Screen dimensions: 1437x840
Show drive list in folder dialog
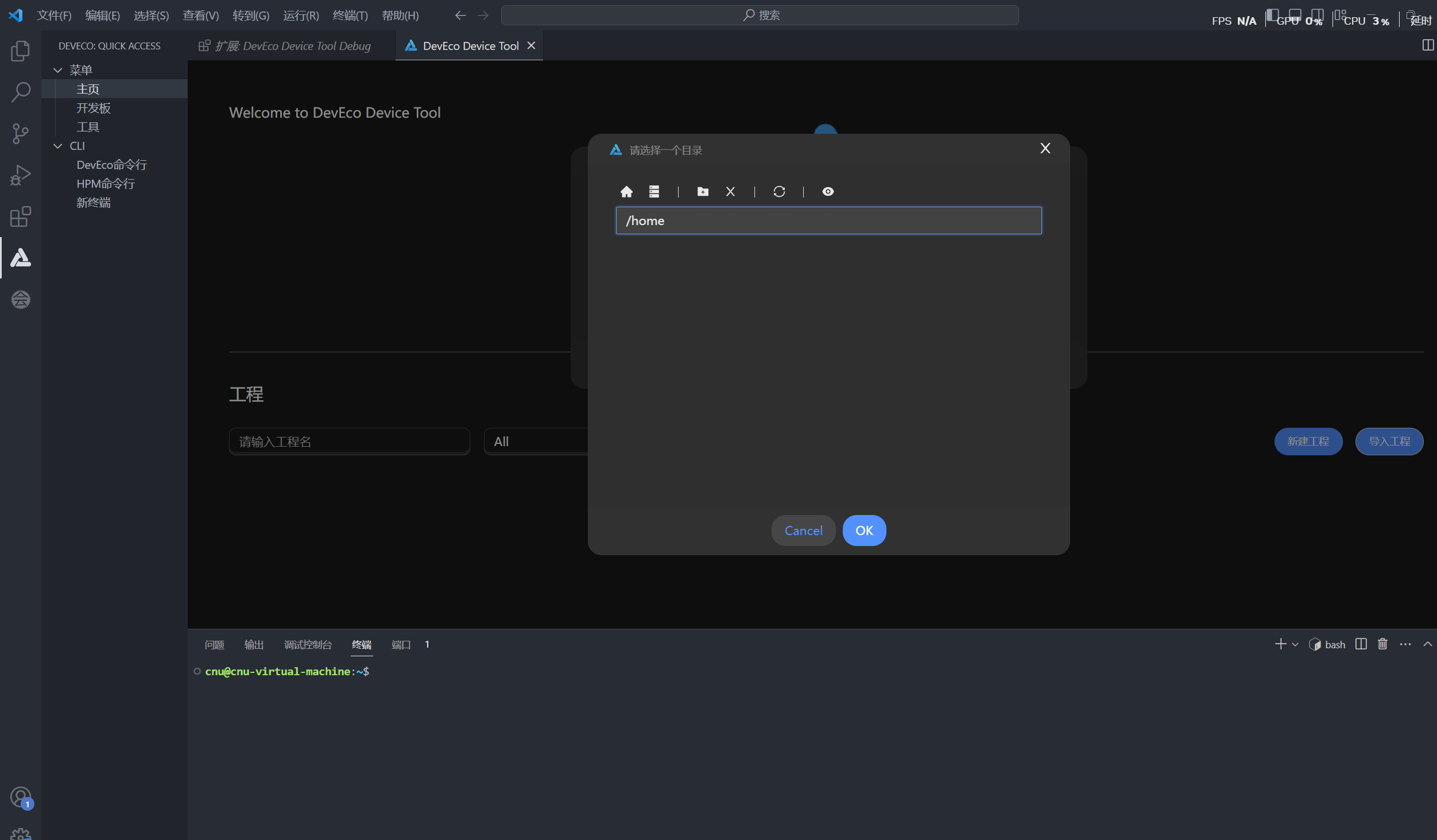coord(654,192)
